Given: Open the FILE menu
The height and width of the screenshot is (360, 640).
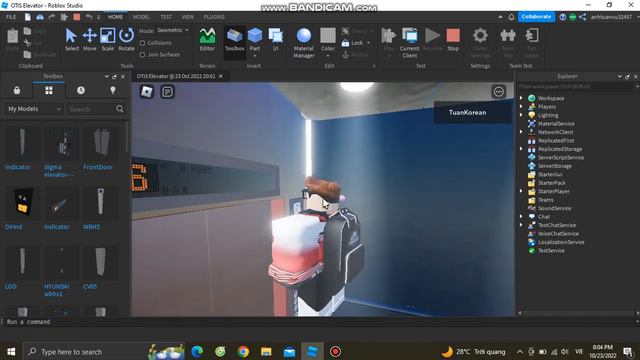Looking at the screenshot, I should pos(11,17).
